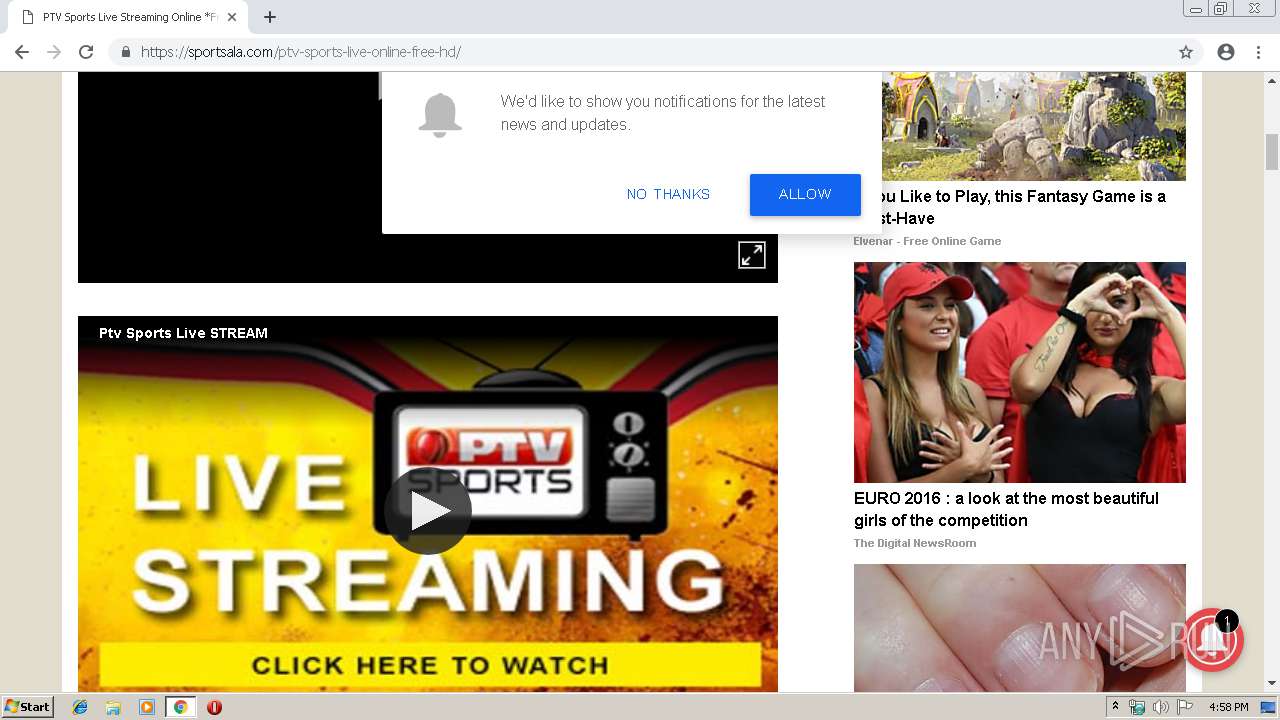The height and width of the screenshot is (720, 1280).
Task: Click the 4:58 PM taskbar clock
Action: [x=1228, y=707]
